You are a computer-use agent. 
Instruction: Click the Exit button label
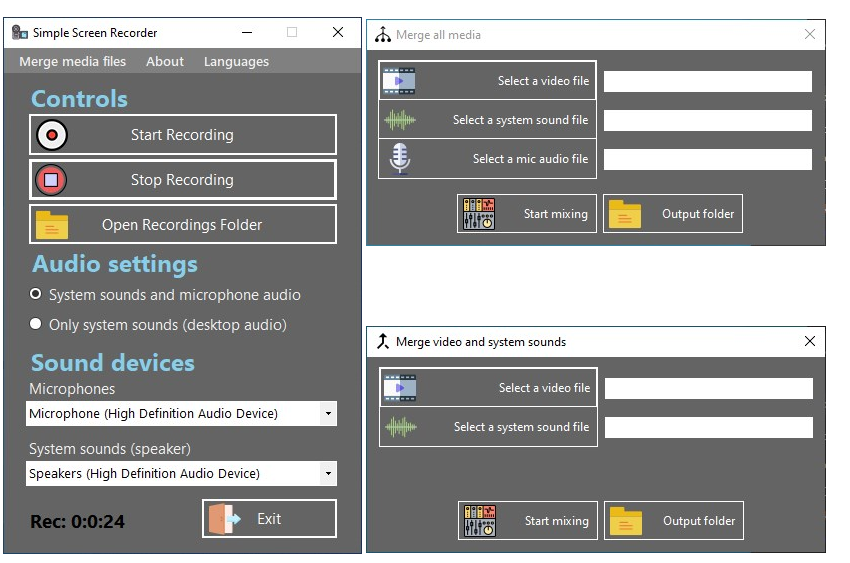(x=269, y=519)
